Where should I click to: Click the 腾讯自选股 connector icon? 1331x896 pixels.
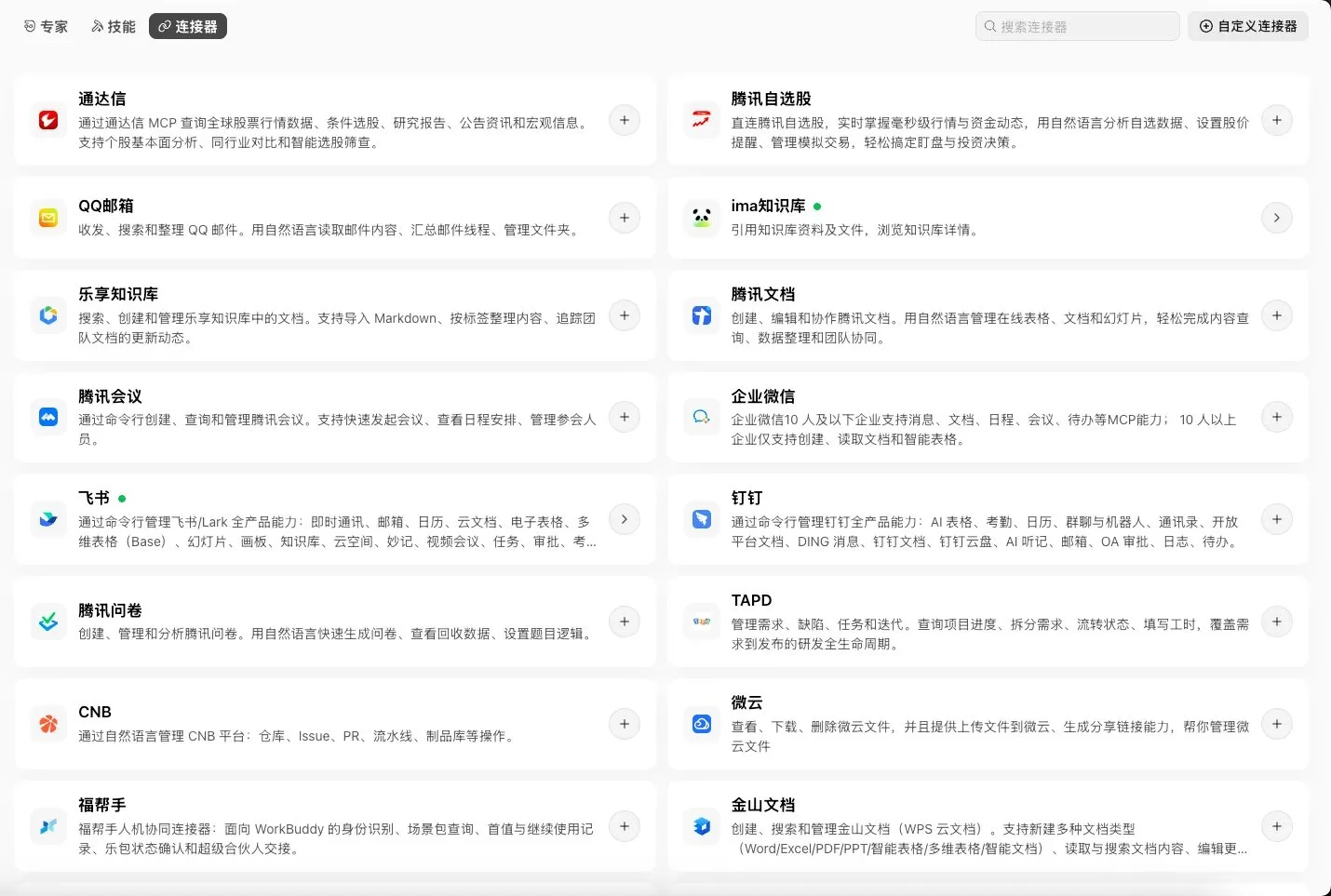tap(701, 120)
